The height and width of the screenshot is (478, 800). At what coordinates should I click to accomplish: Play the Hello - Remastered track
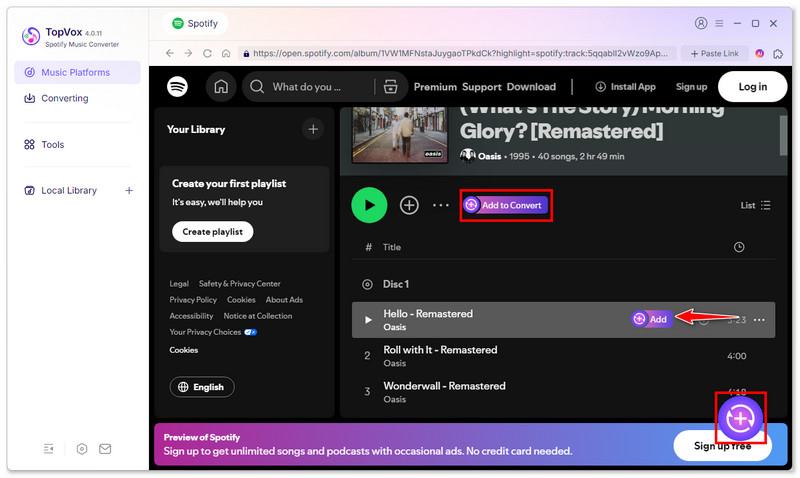368,320
